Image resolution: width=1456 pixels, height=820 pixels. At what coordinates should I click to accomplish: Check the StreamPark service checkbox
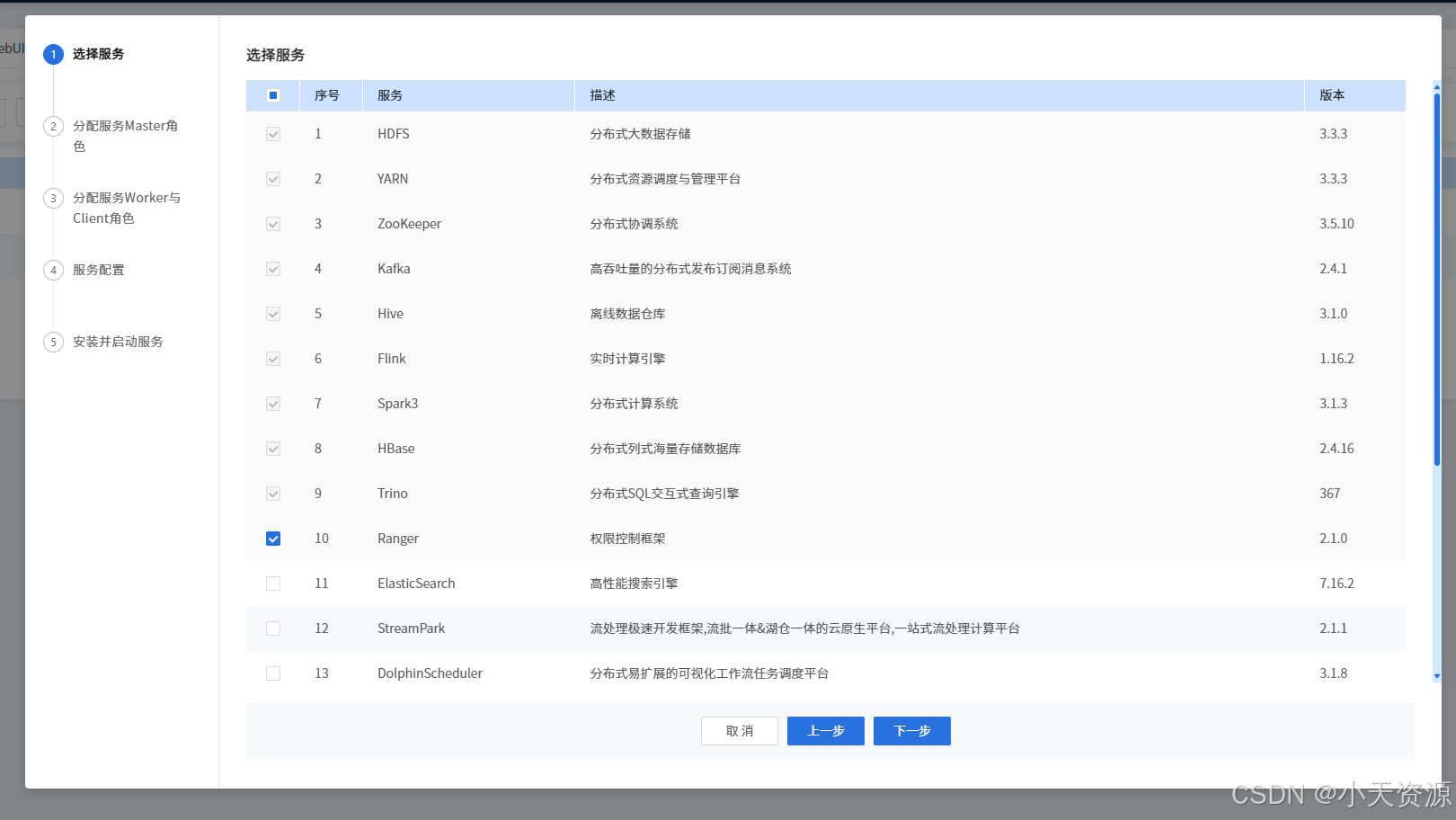pos(273,628)
